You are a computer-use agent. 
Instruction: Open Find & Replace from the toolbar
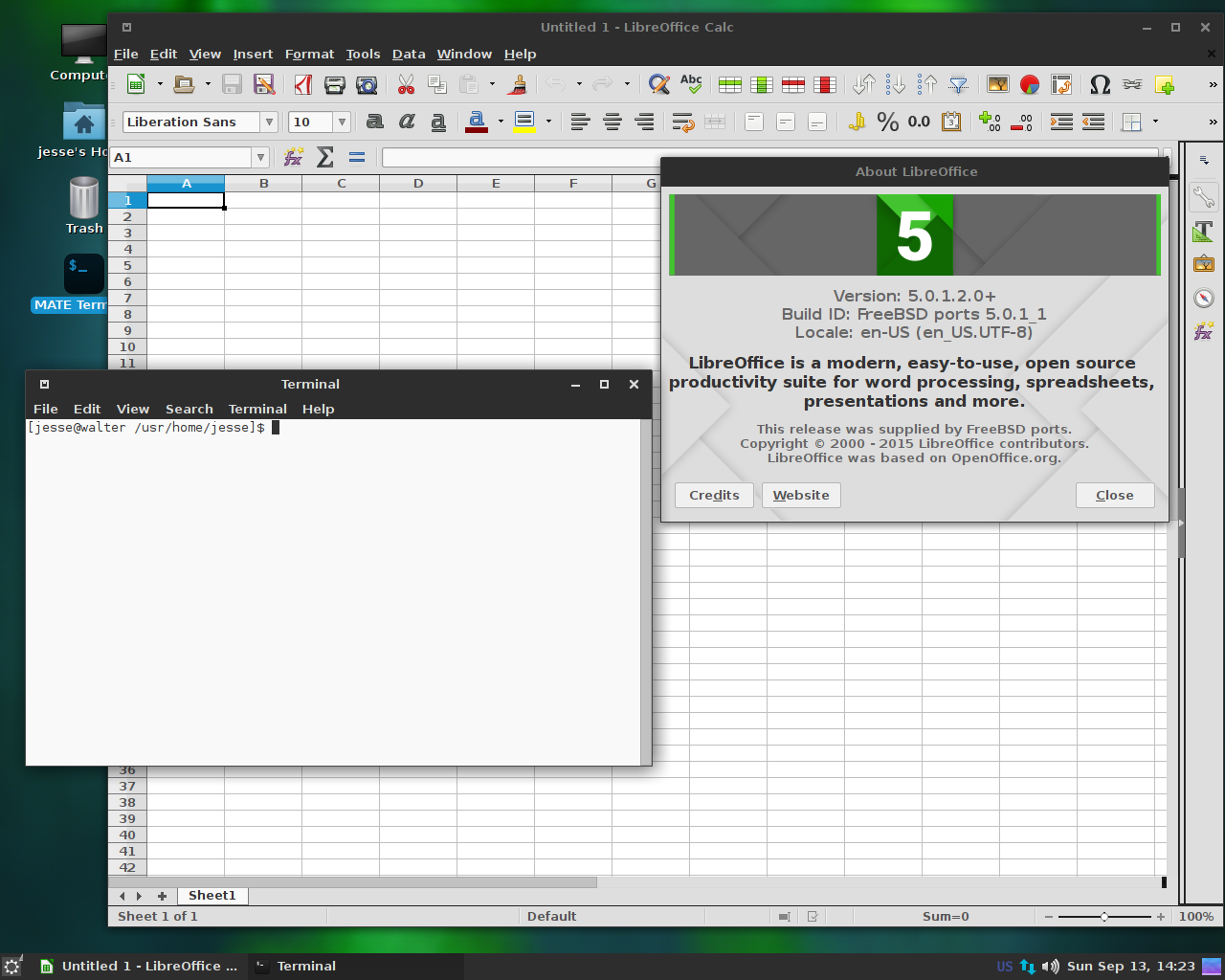658,85
